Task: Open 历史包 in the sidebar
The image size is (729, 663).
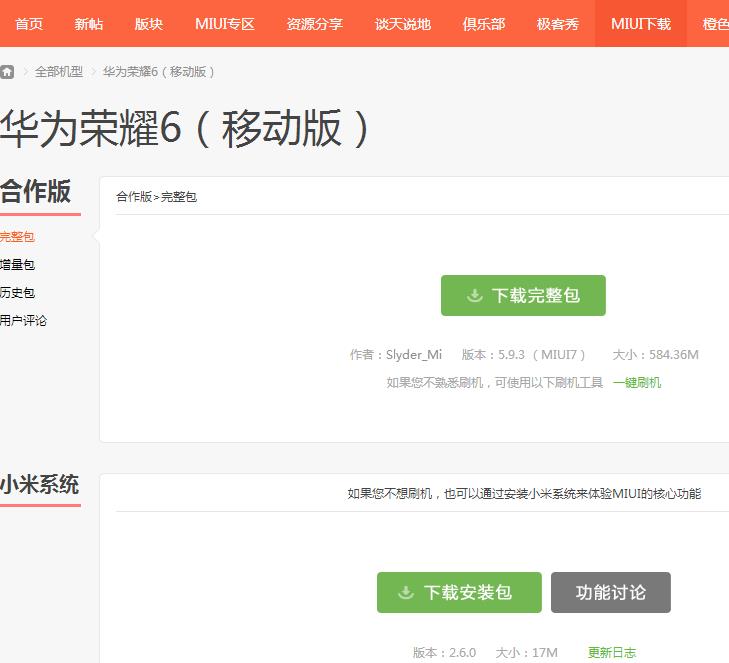Action: [17, 292]
